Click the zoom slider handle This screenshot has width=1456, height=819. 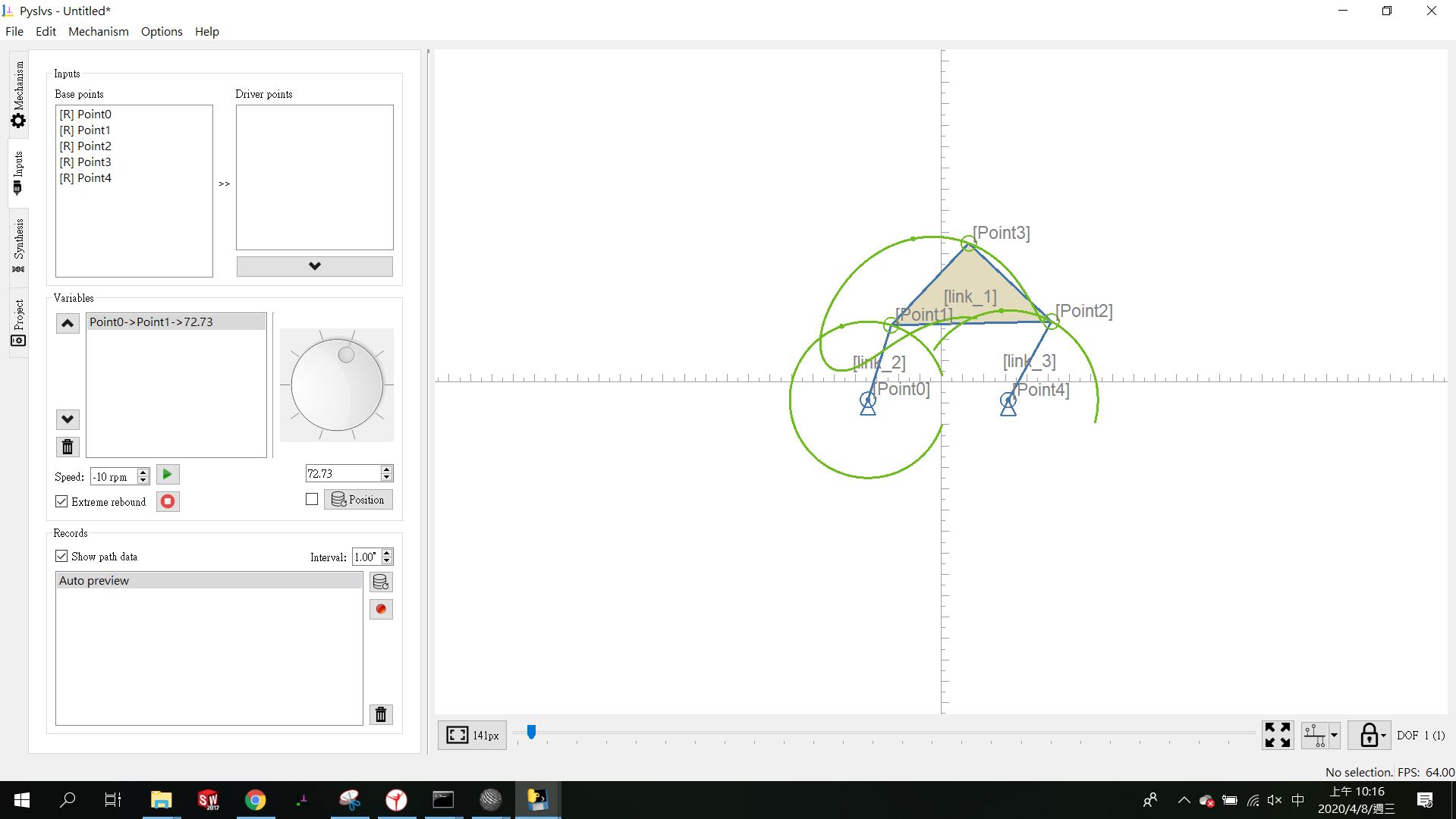coord(532,732)
